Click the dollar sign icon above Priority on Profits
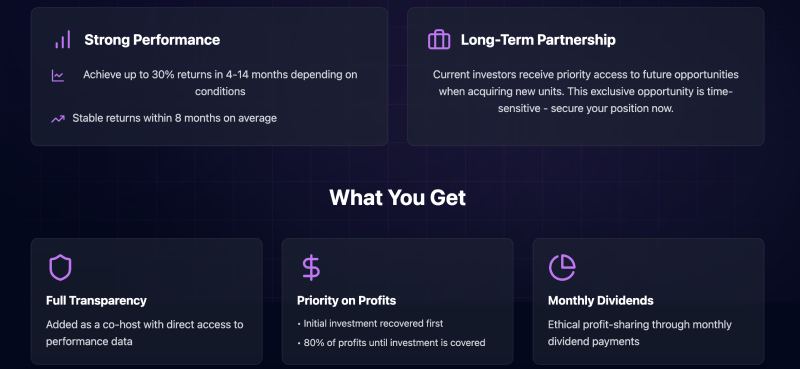800x369 pixels. tap(311, 267)
